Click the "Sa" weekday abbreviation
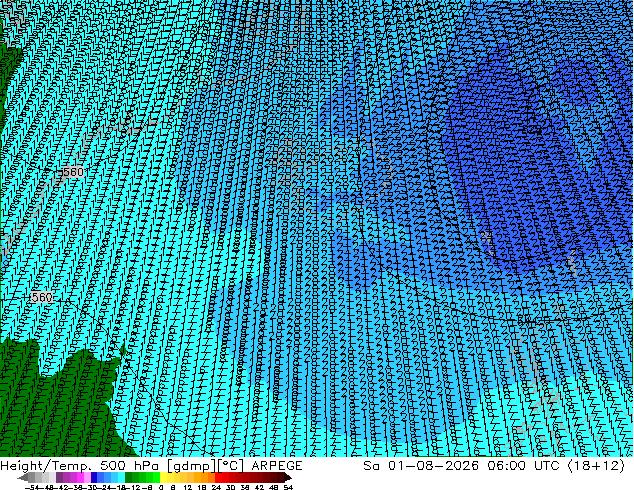The height and width of the screenshot is (490, 634). point(371,466)
